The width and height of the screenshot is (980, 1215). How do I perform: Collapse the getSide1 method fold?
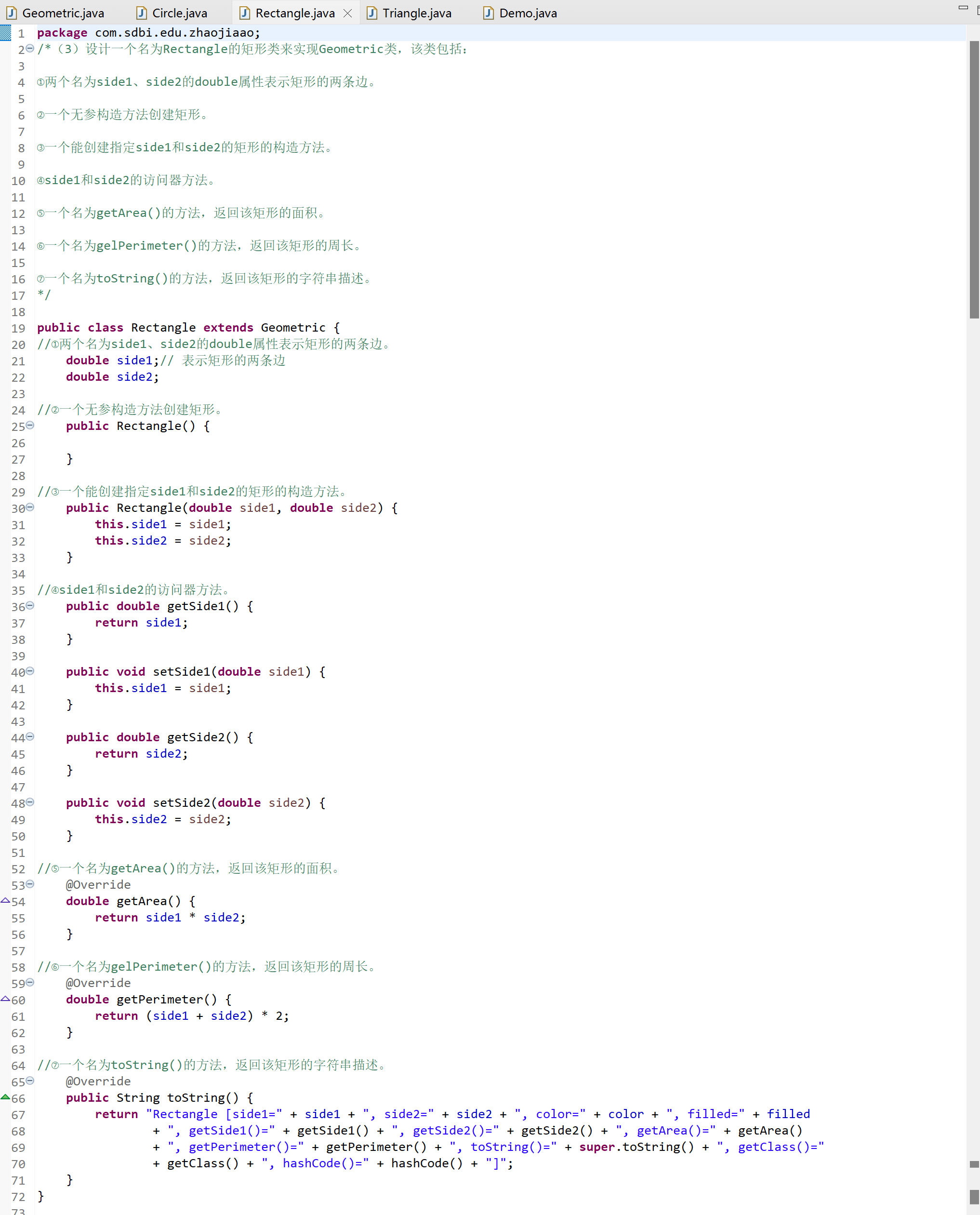coord(30,605)
